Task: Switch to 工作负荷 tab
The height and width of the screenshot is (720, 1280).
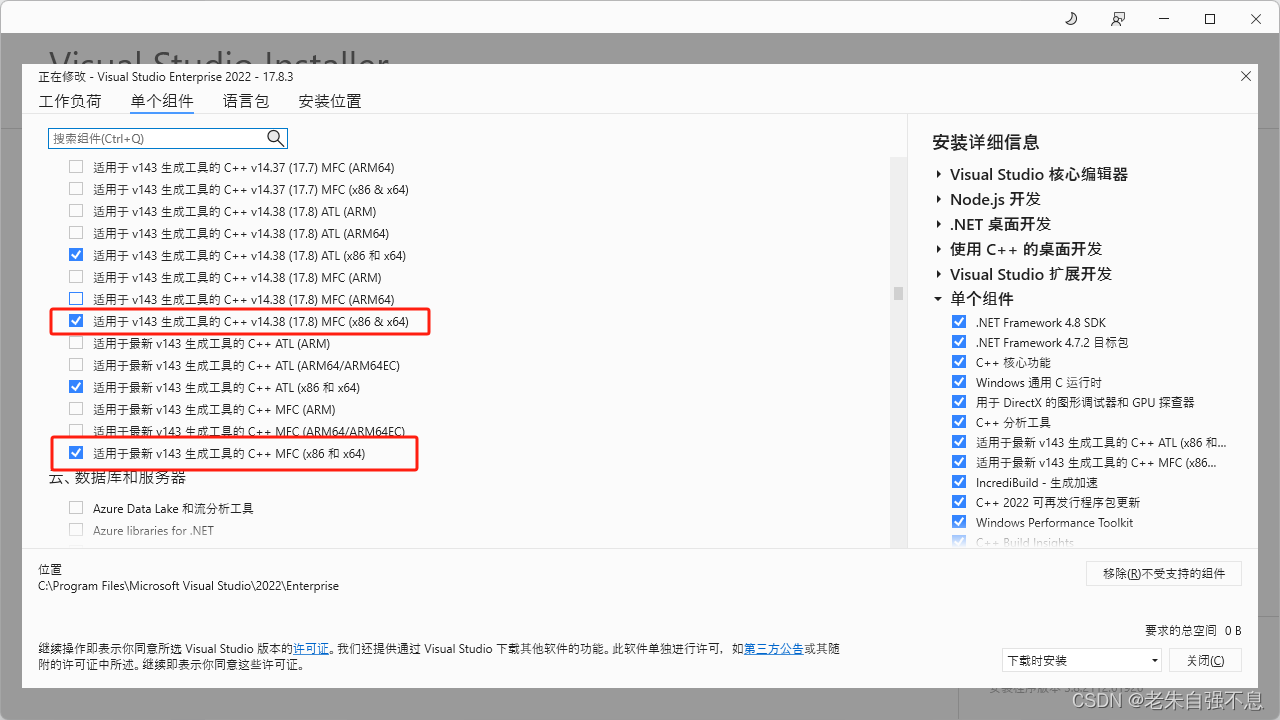Action: [x=70, y=101]
